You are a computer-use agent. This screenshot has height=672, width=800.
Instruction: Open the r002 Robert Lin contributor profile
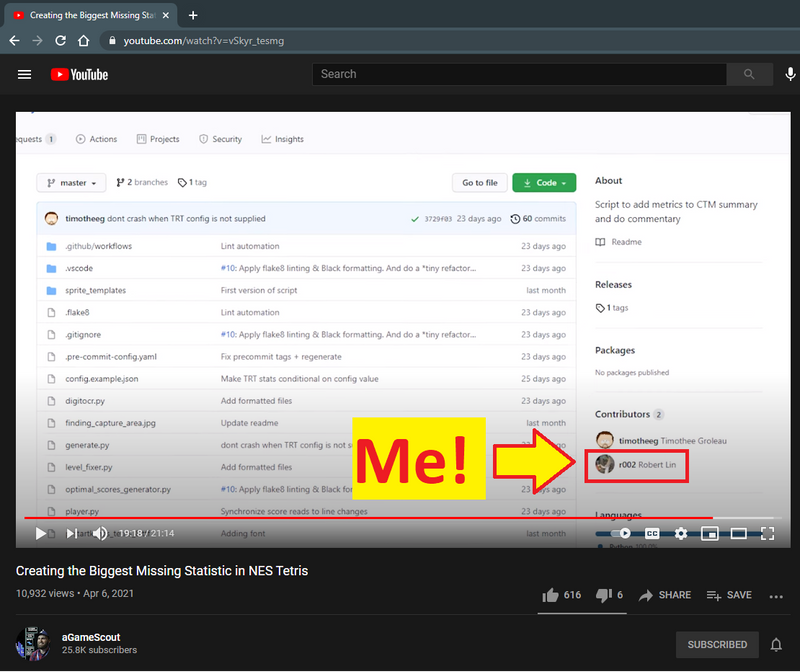click(636, 464)
